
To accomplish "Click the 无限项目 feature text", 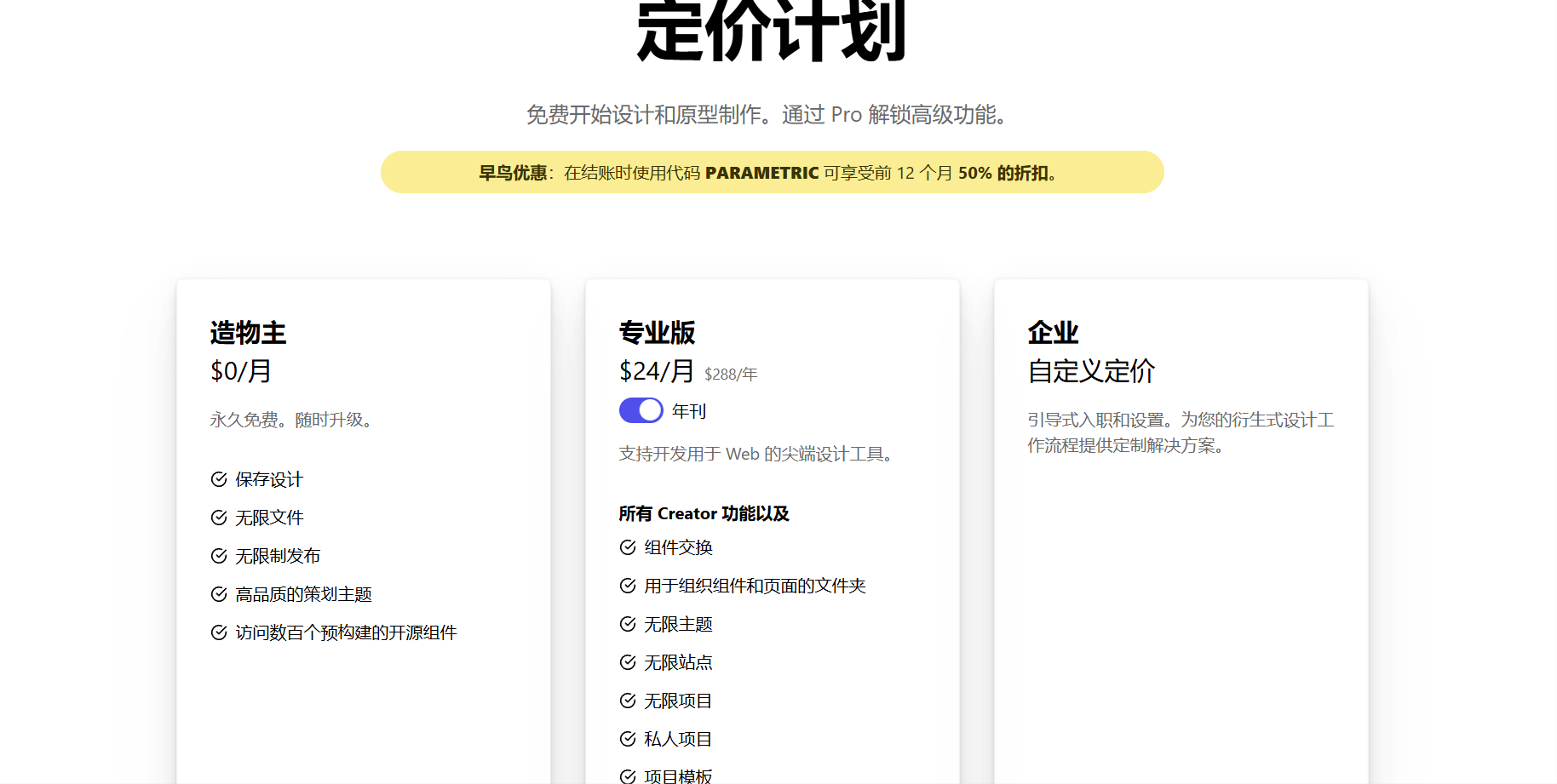I will (678, 701).
